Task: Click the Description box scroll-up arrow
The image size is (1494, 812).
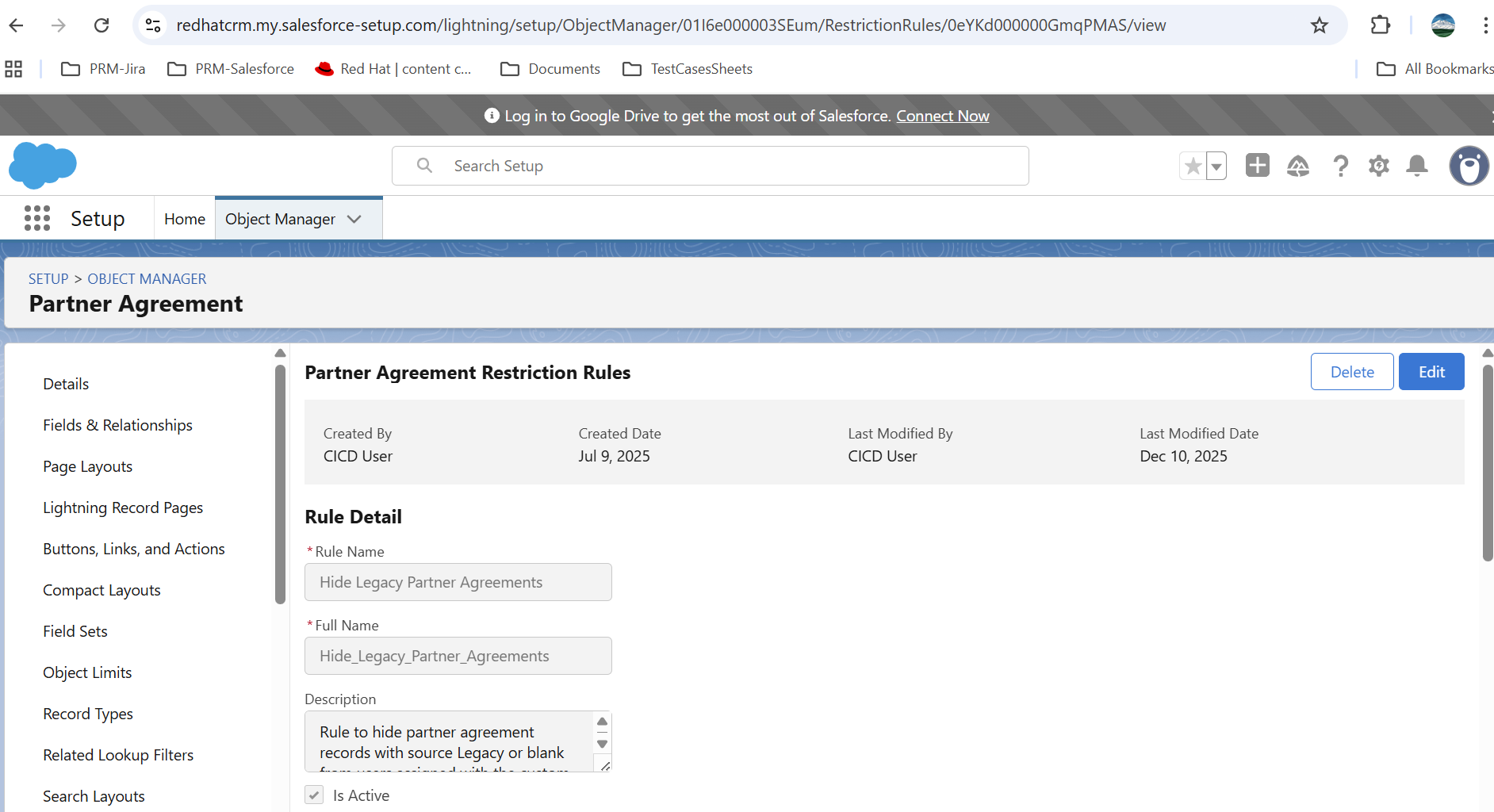Action: (603, 722)
